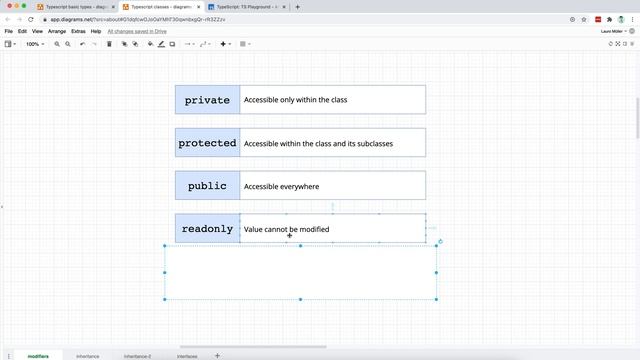Open the Help menu

96,31
